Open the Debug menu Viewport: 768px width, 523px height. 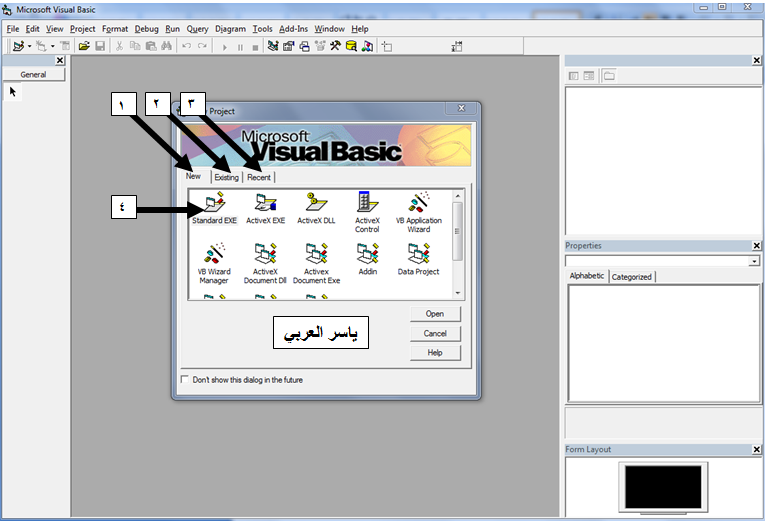pyautogui.click(x=146, y=29)
